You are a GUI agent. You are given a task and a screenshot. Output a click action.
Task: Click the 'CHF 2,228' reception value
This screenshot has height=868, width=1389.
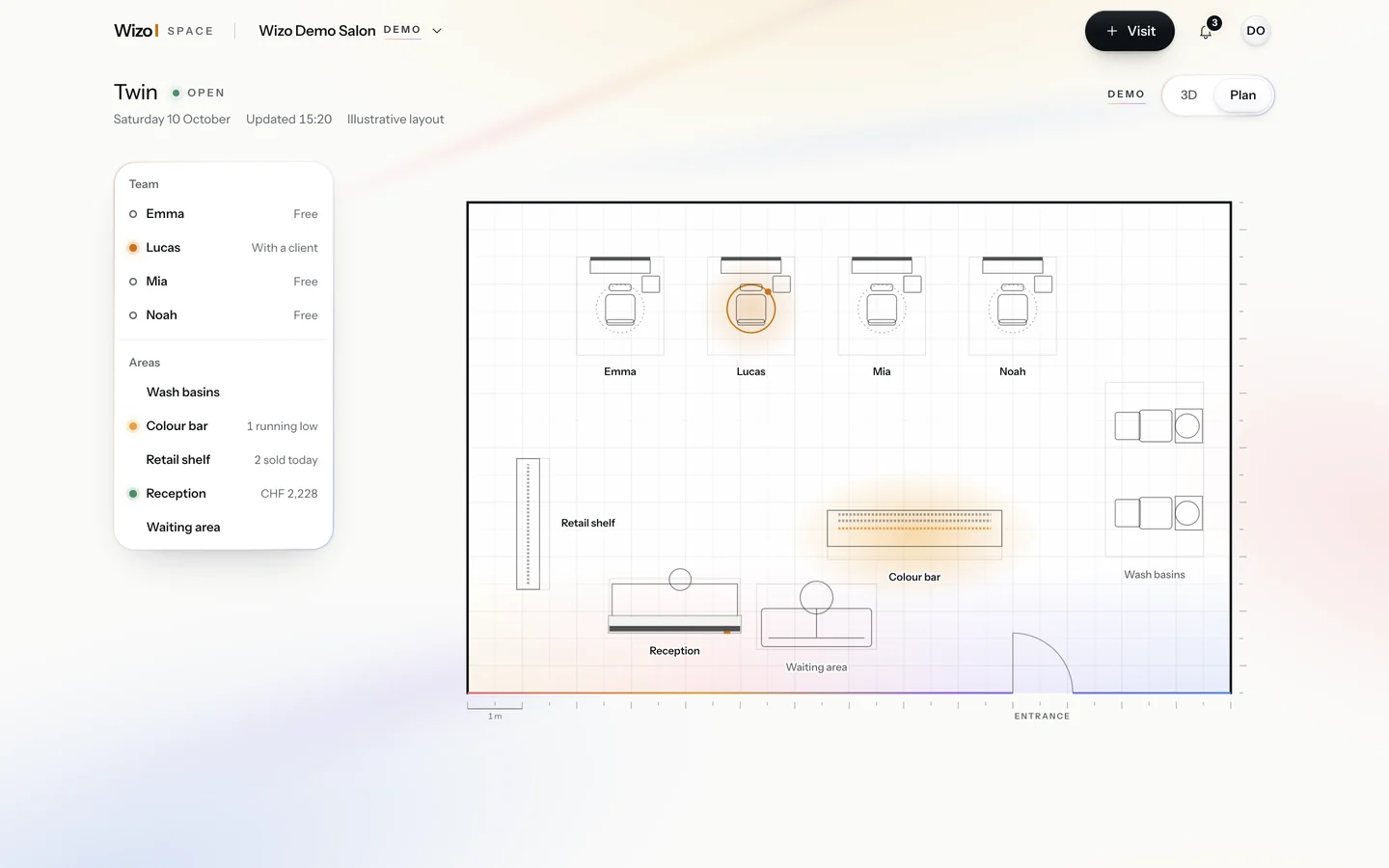[289, 494]
